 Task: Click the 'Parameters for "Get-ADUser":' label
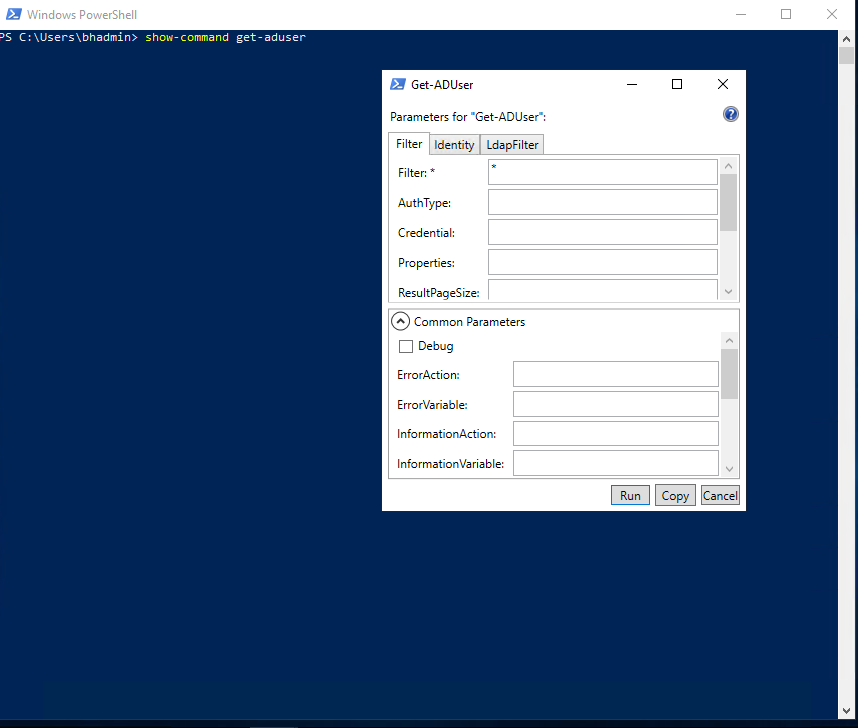468,117
